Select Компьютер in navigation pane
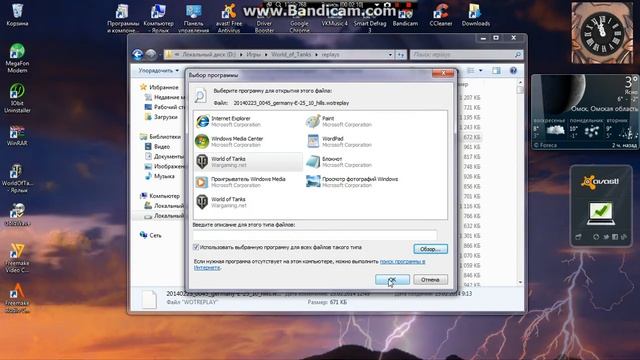Viewport: 640px width, 360px height. click(x=160, y=196)
